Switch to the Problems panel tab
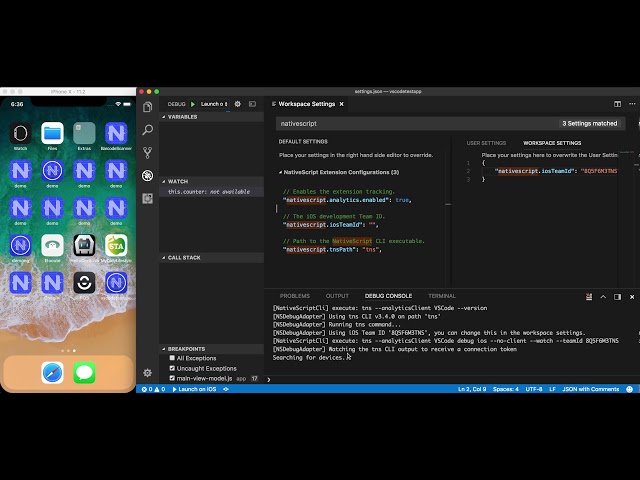Image resolution: width=640 pixels, height=480 pixels. (x=295, y=296)
